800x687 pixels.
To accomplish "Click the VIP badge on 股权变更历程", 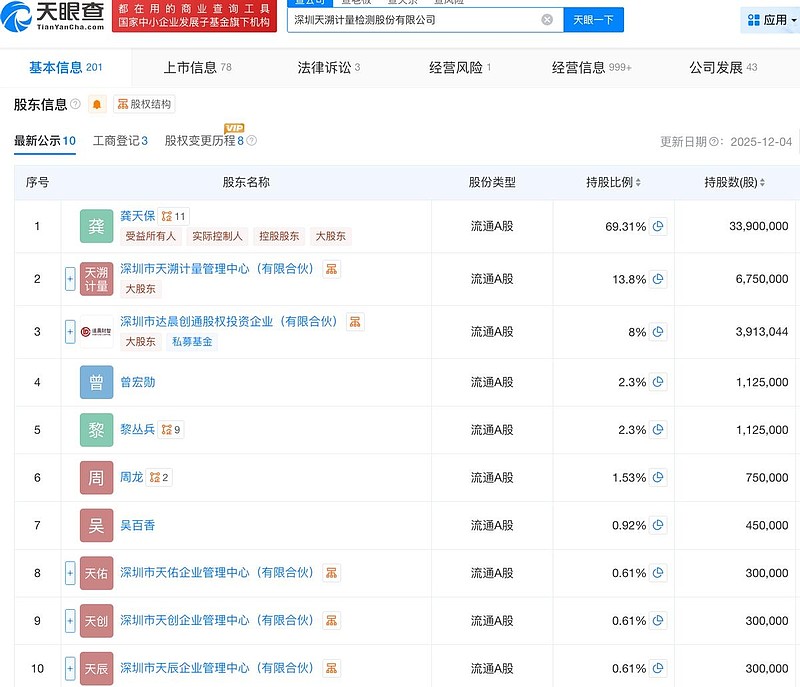I will 232,128.
